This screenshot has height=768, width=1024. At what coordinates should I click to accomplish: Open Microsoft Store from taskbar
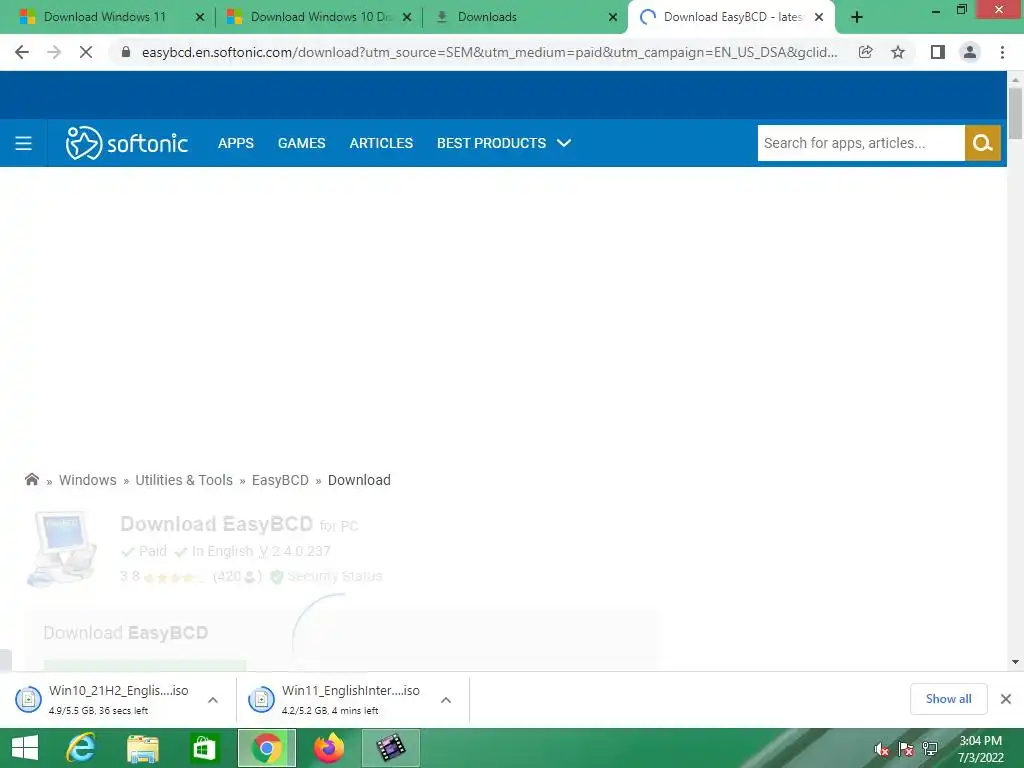[x=204, y=748]
